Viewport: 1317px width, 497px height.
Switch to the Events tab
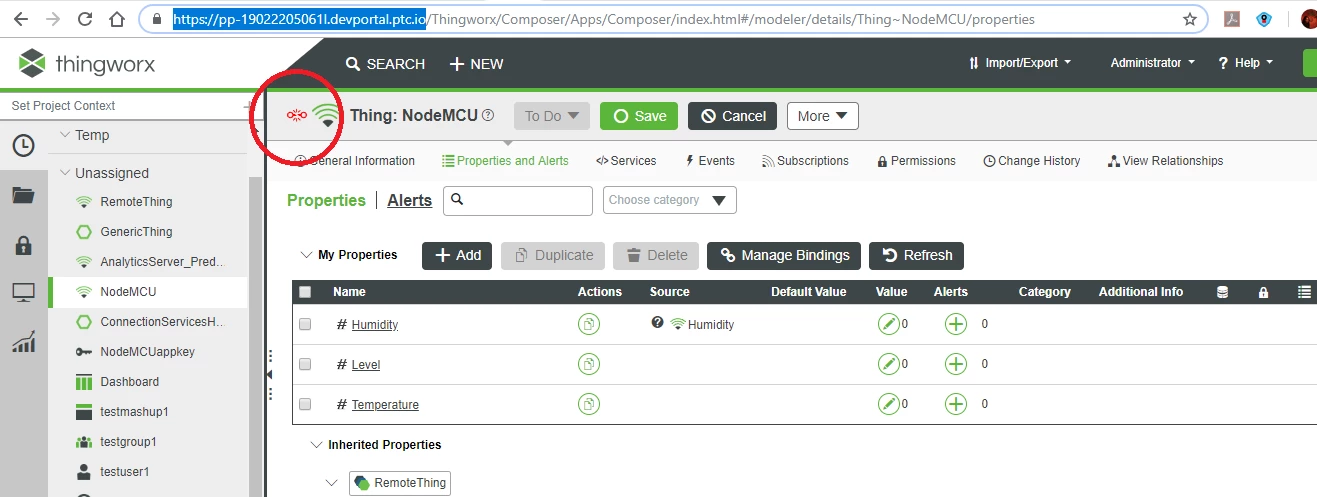click(x=710, y=161)
